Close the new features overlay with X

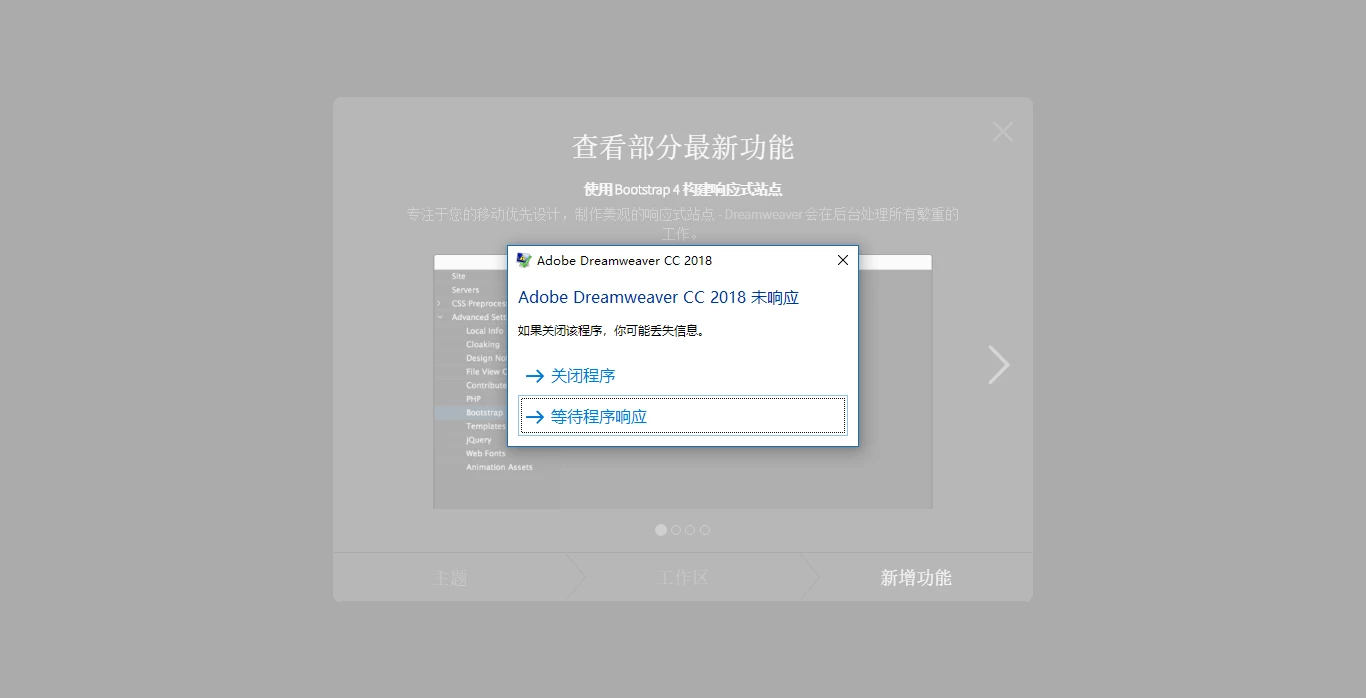pyautogui.click(x=1003, y=132)
